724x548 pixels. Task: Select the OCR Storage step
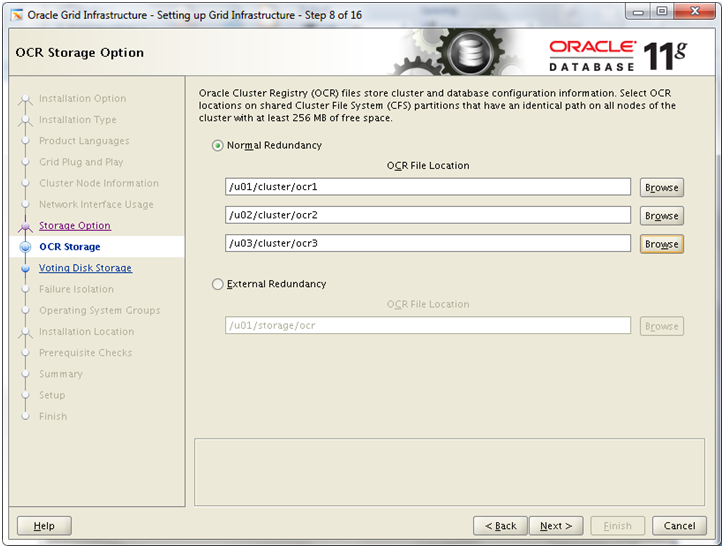tap(70, 247)
